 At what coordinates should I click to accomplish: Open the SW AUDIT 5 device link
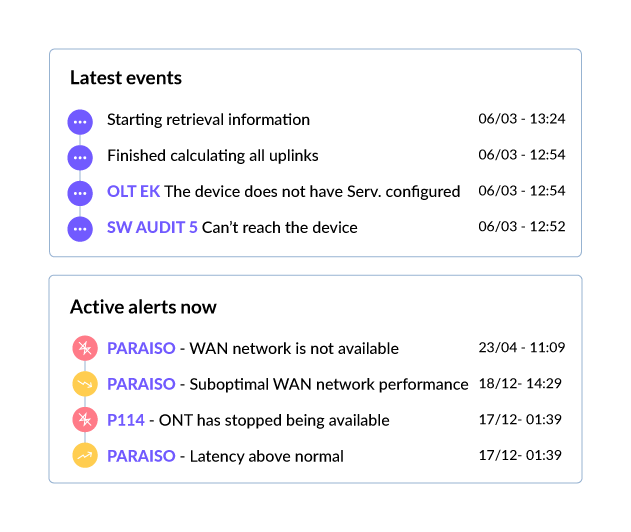pyautogui.click(x=152, y=227)
